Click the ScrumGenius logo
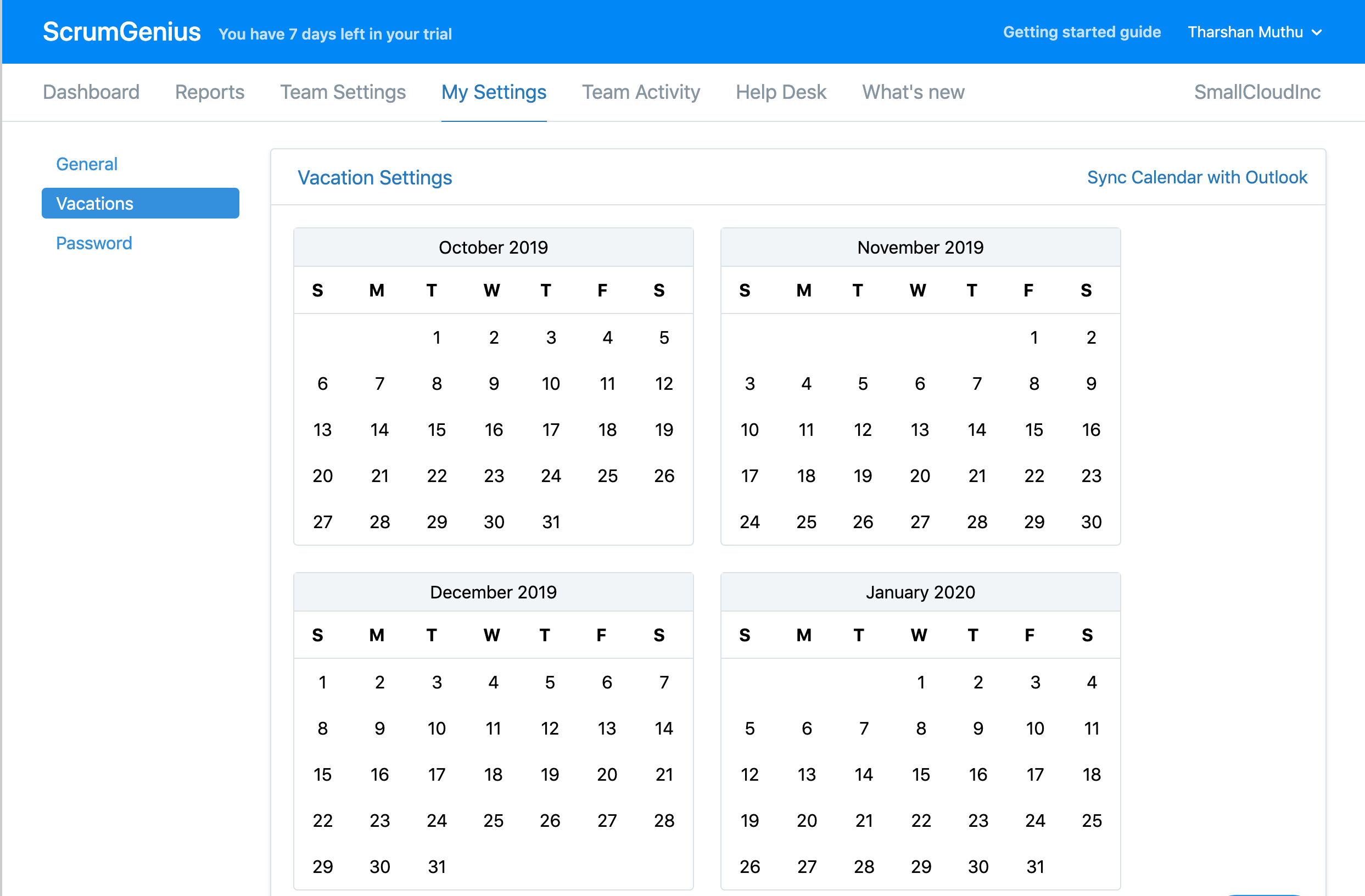The height and width of the screenshot is (896, 1365). tap(121, 32)
